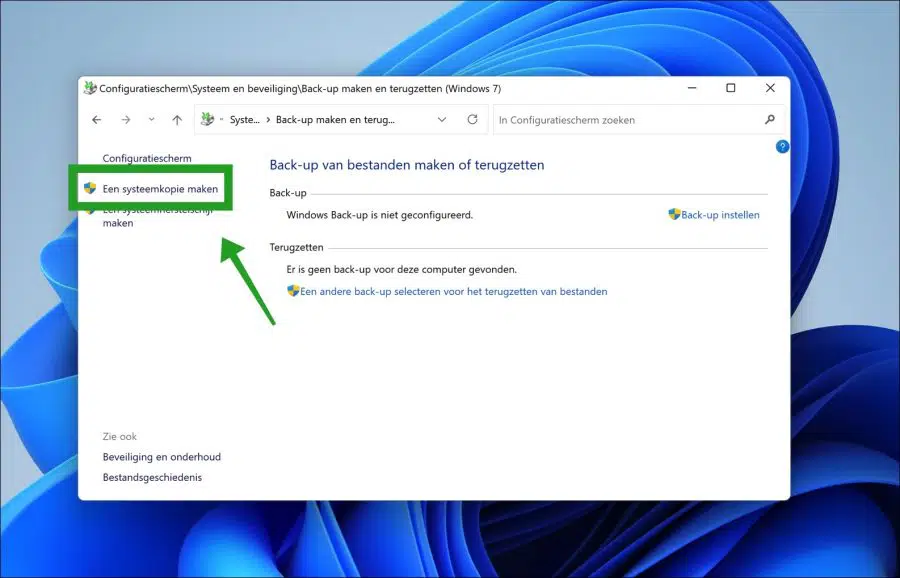Go back with the back arrow
The width and height of the screenshot is (900, 578).
pyautogui.click(x=96, y=120)
